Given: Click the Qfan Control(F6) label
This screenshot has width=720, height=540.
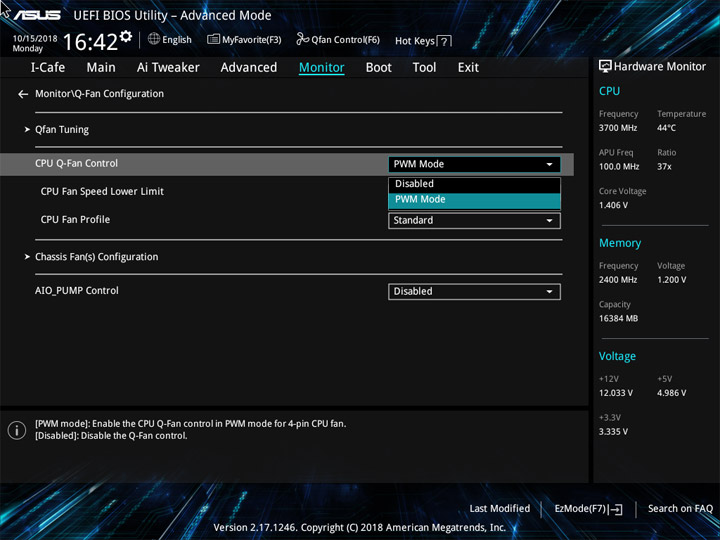Looking at the screenshot, I should [x=345, y=40].
